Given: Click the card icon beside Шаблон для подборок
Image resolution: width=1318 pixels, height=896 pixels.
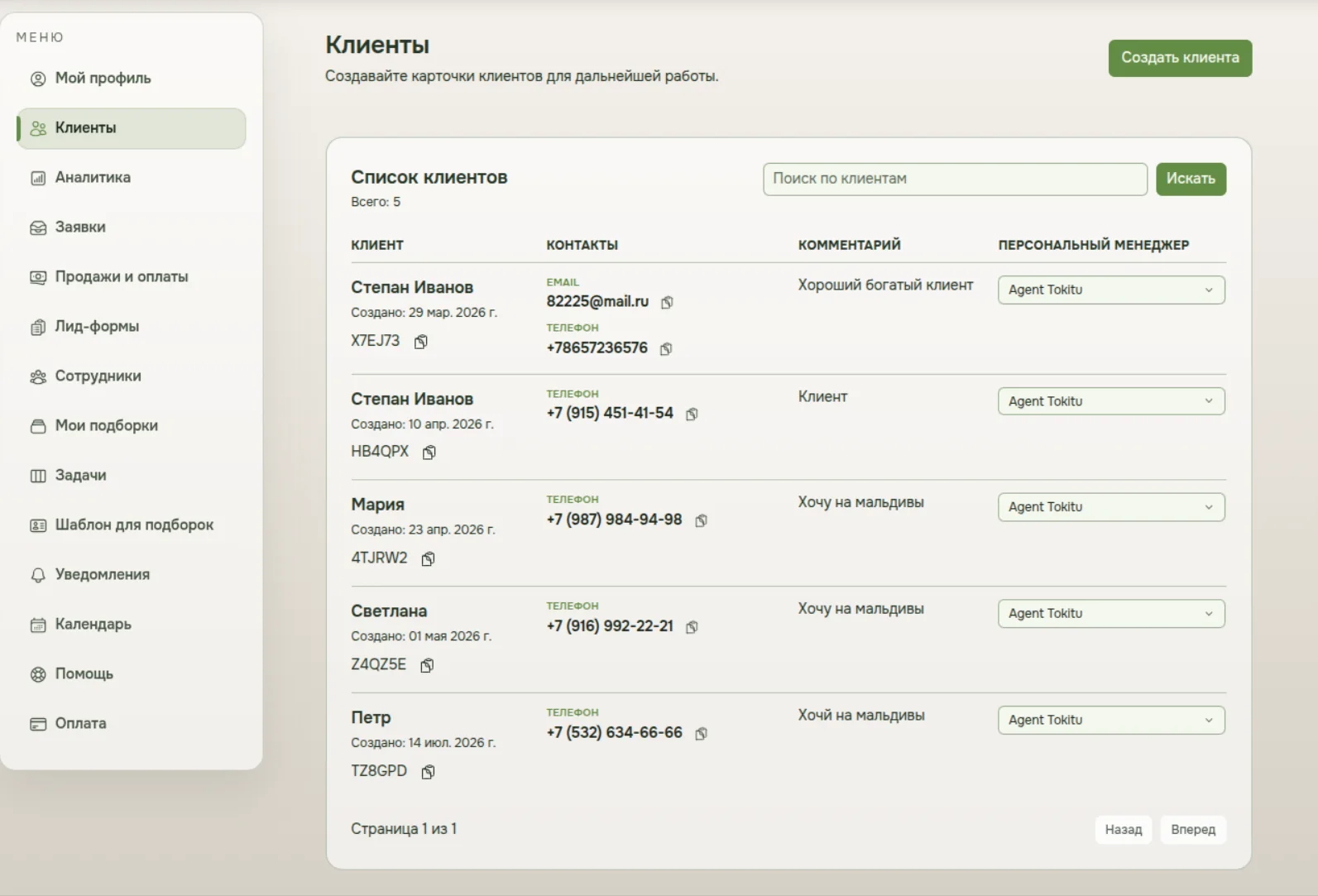Looking at the screenshot, I should point(38,525).
